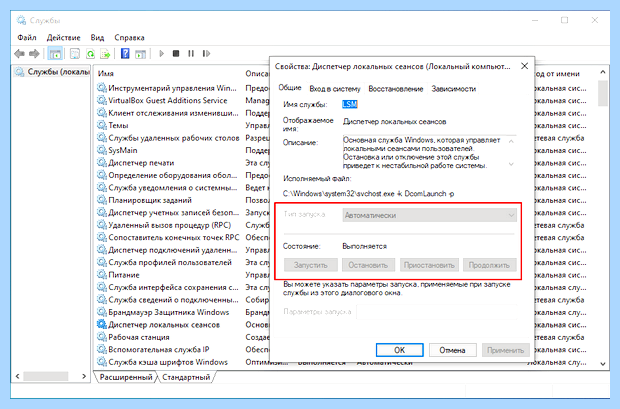Select the VirtualBox Guest Additions Service row
The height and width of the screenshot is (409, 620).
coord(168,100)
